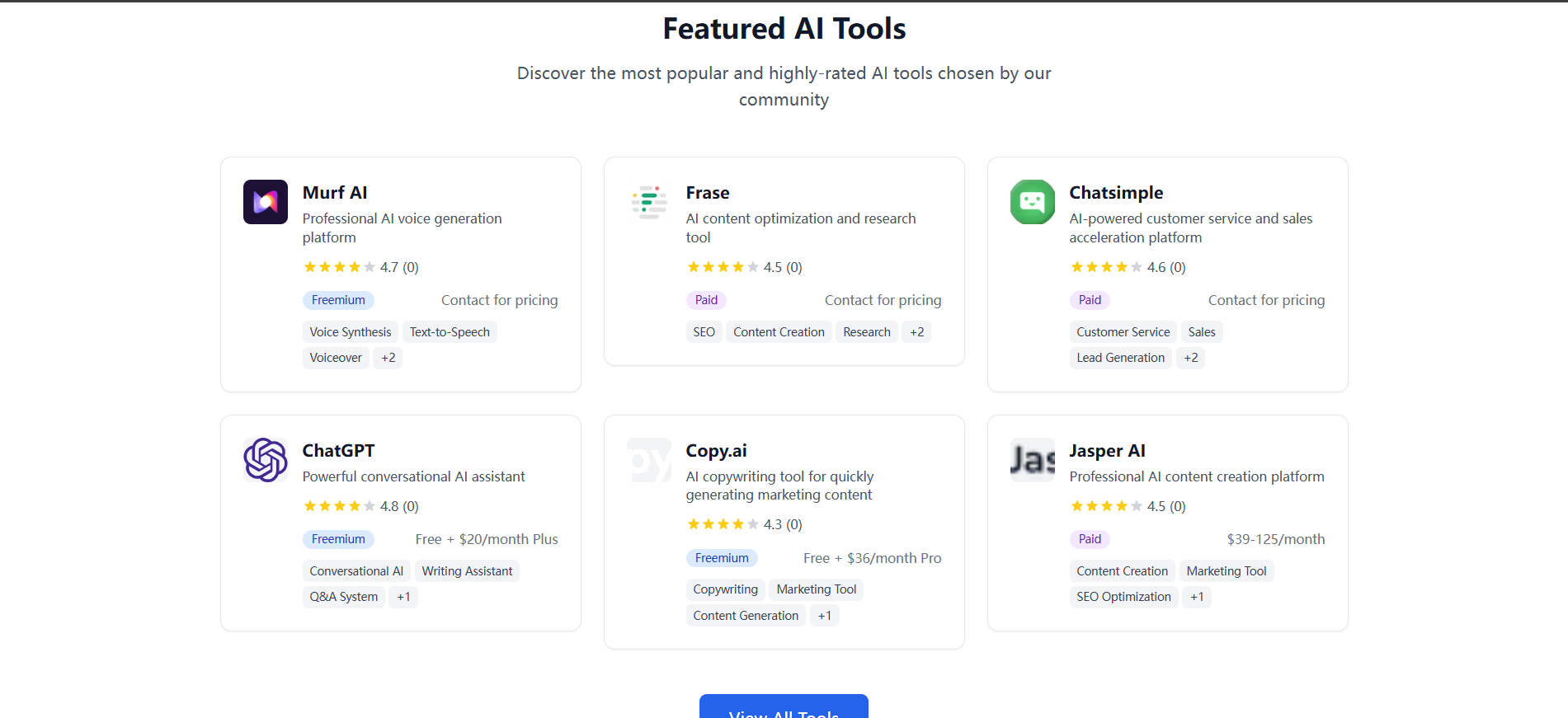Select the Research tag

[x=867, y=332]
